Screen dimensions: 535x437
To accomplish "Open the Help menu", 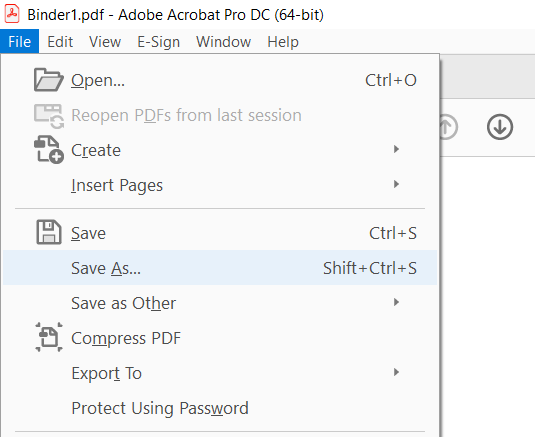I will [283, 42].
